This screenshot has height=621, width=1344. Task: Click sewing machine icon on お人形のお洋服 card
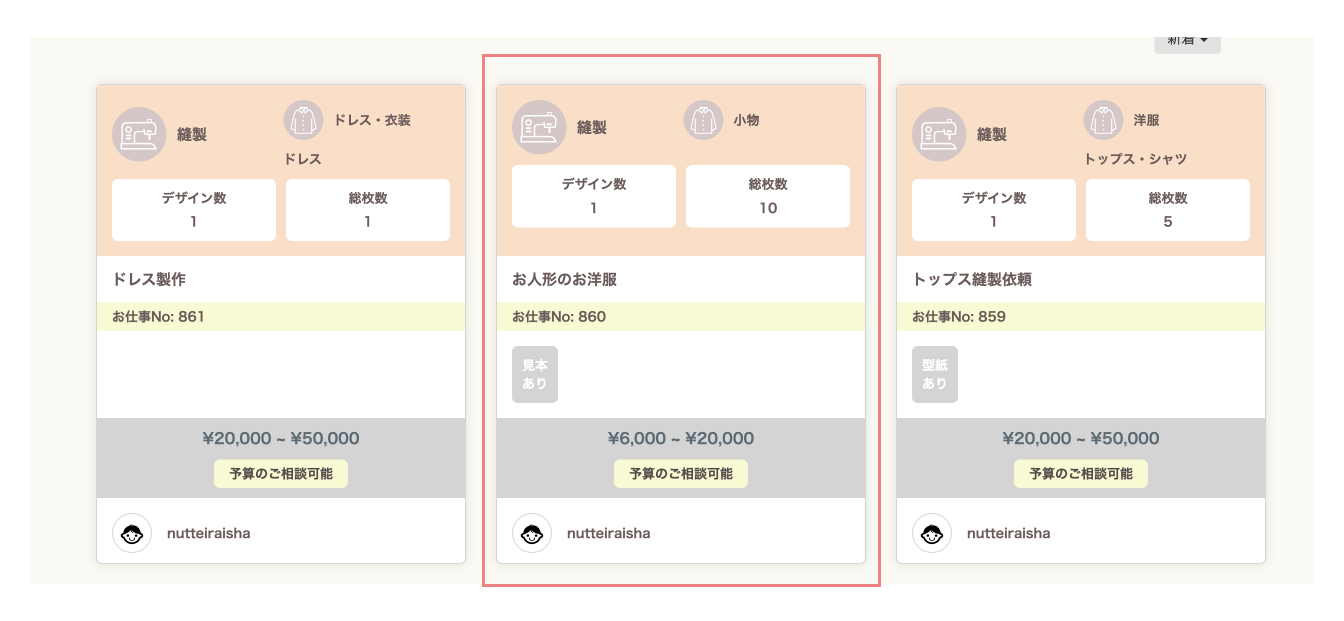pyautogui.click(x=539, y=127)
